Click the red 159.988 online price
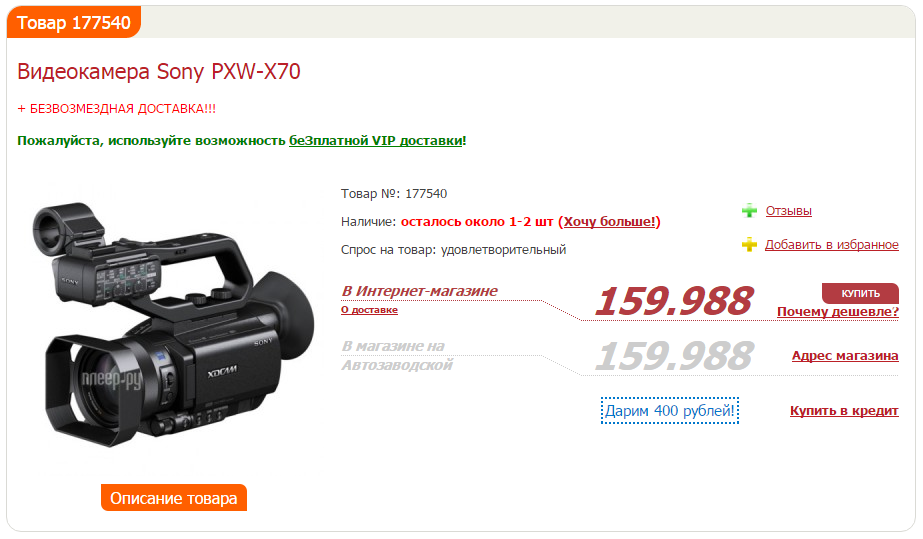Image resolution: width=923 pixels, height=539 pixels. coord(673,301)
